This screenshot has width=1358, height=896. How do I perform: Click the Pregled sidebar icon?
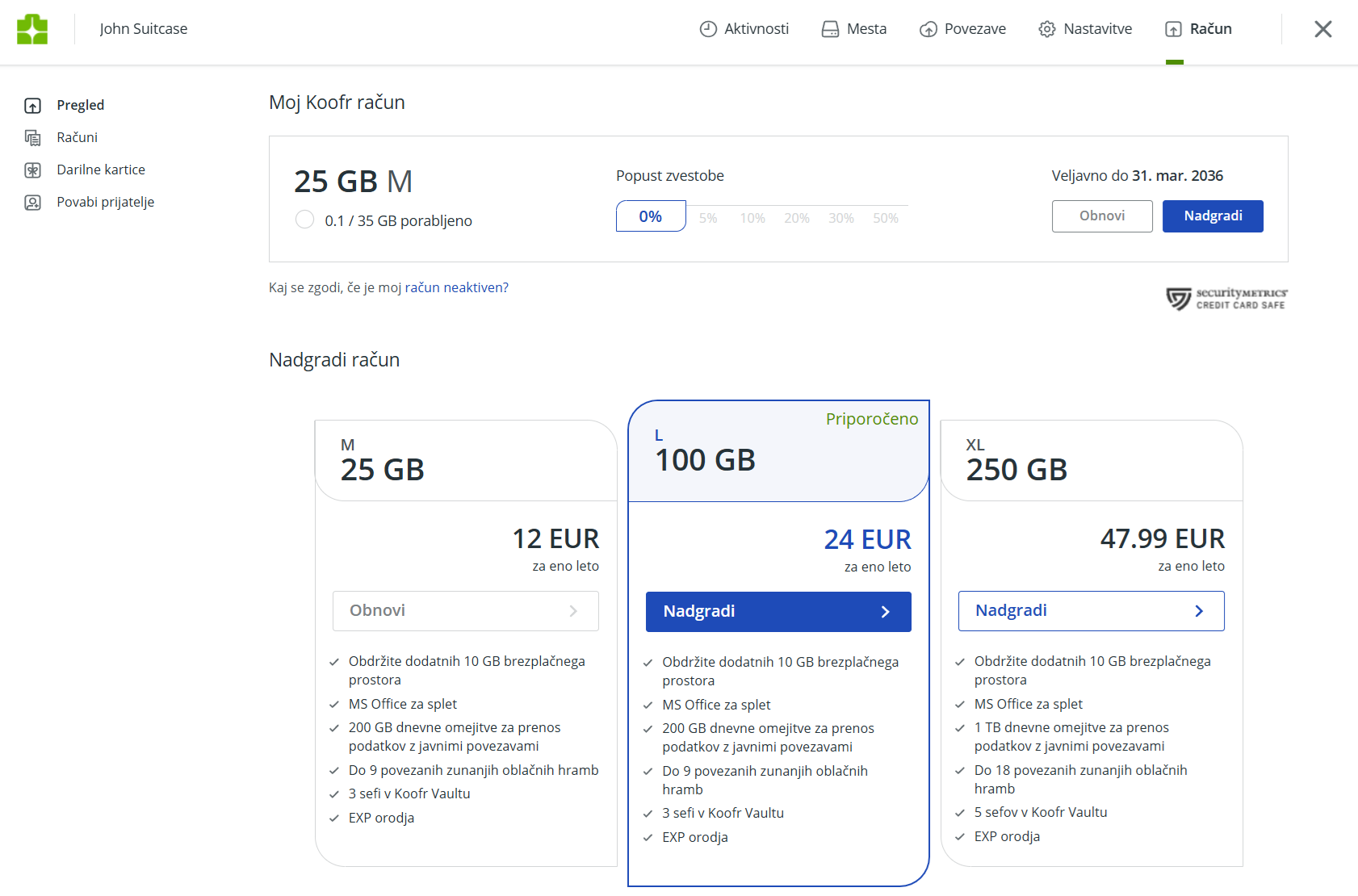pyautogui.click(x=32, y=105)
